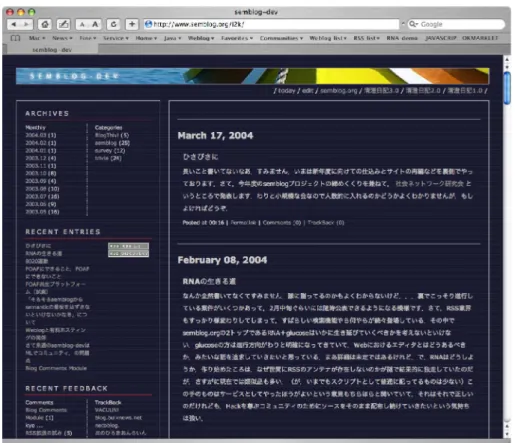
Task: Click the globe site icon in the address bar
Action: 149,24
